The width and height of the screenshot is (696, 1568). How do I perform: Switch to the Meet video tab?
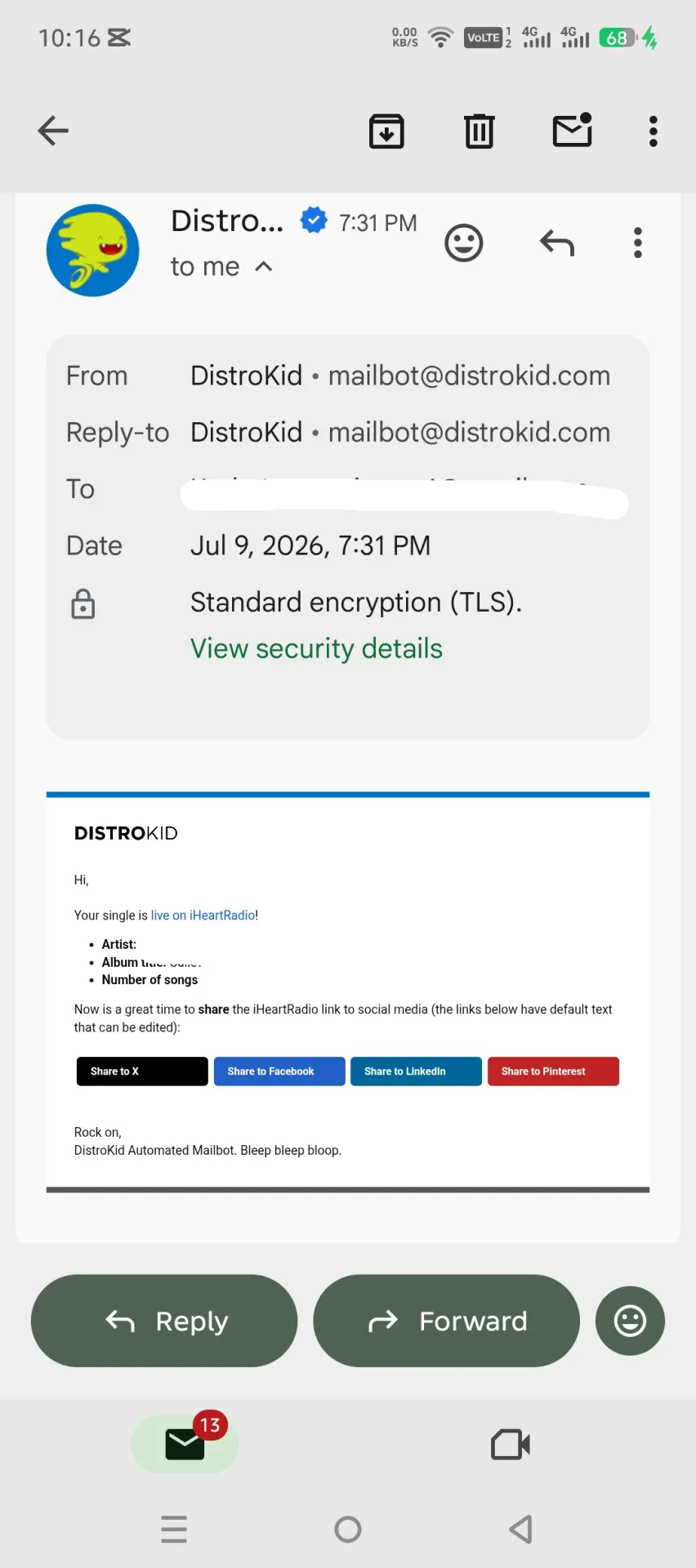coord(511,1445)
